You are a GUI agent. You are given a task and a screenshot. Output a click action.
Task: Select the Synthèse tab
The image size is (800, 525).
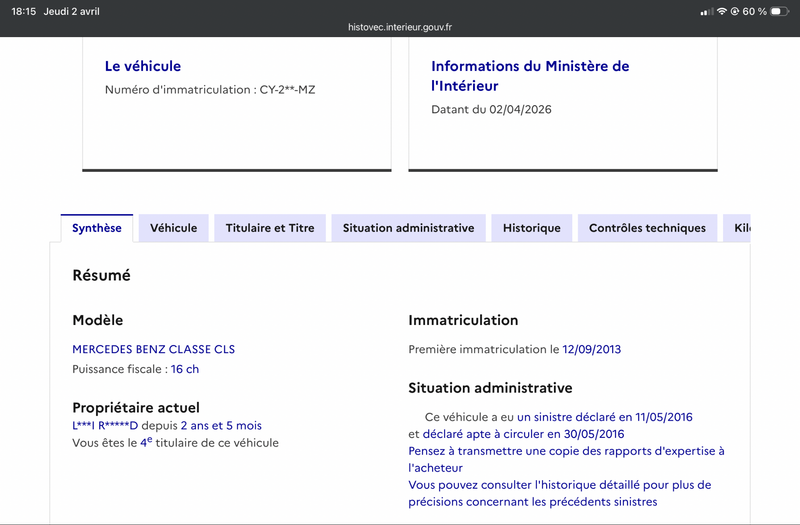[97, 228]
